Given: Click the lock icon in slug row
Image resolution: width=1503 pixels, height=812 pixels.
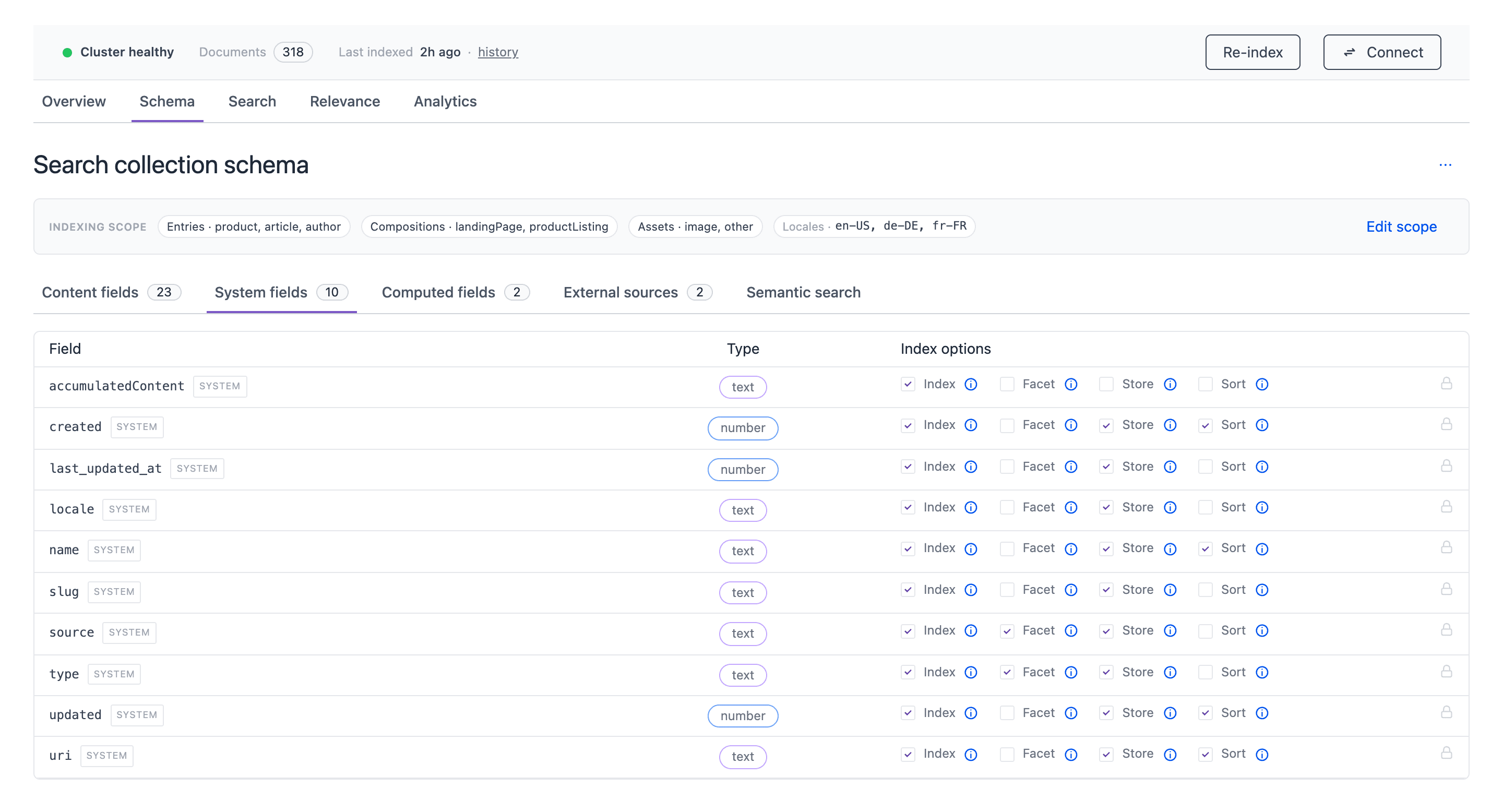Looking at the screenshot, I should 1446,589.
